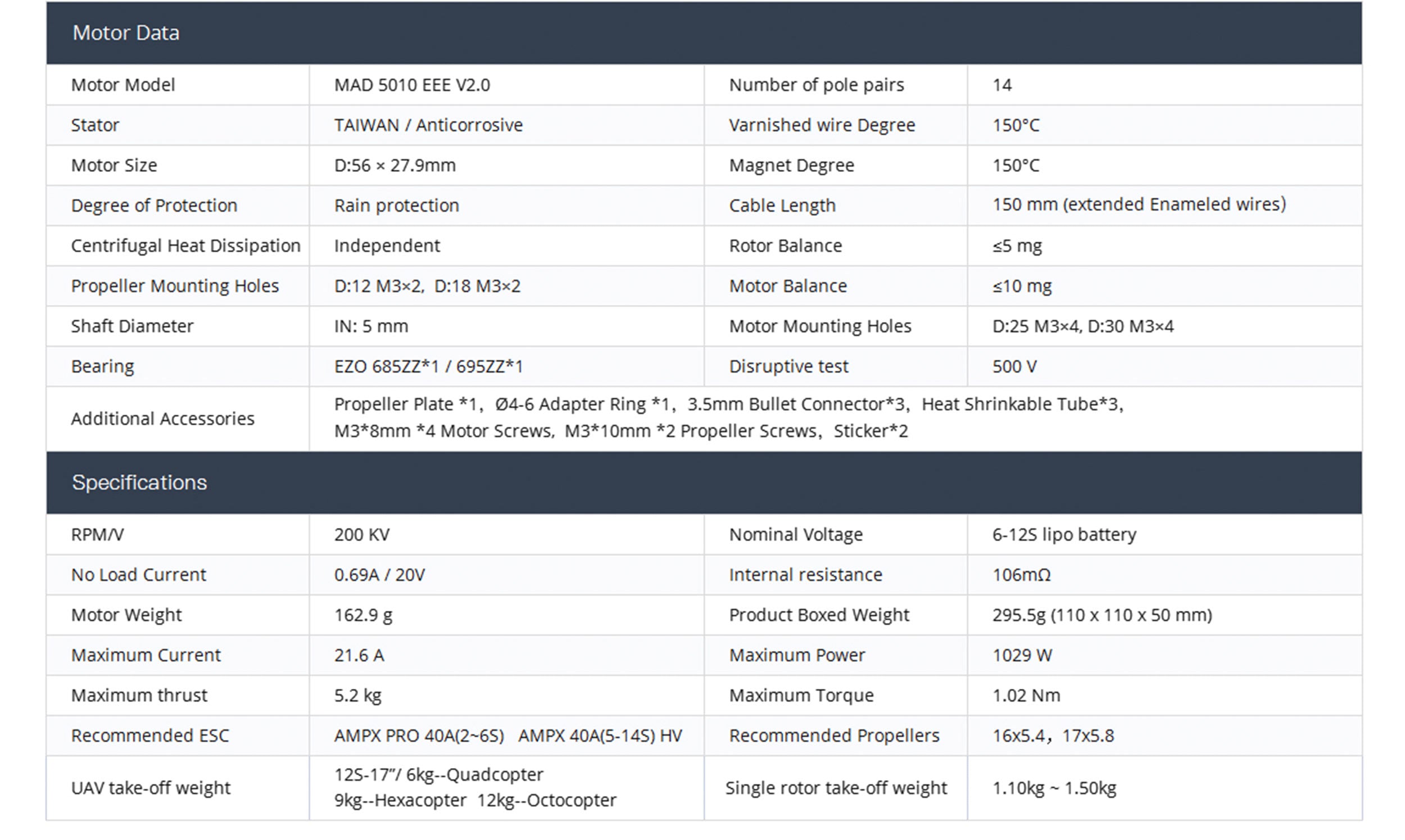
Task: Click the Motor Data header bar
Action: (704, 33)
